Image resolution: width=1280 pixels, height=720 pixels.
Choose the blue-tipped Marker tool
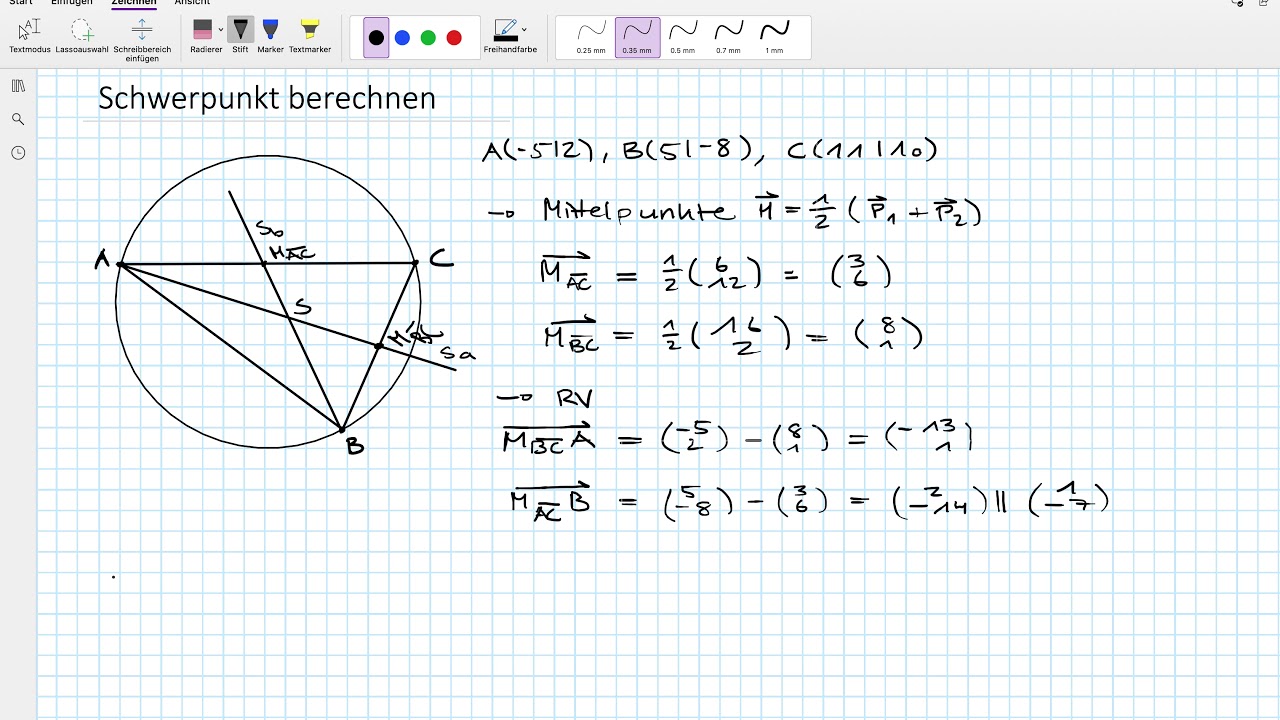[270, 36]
